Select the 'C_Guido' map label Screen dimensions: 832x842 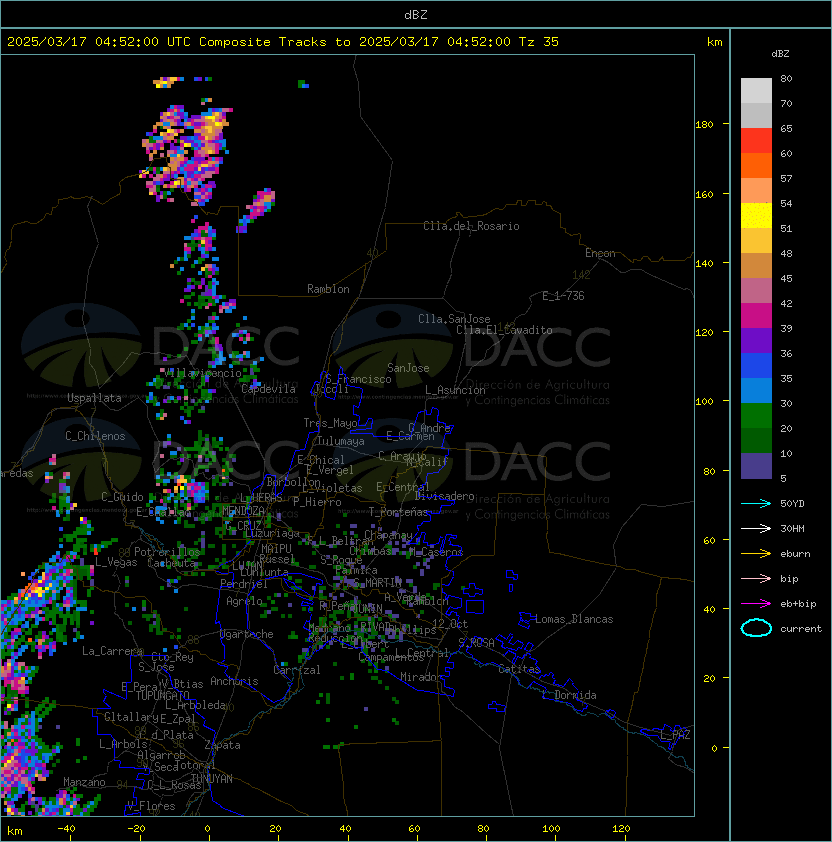[x=122, y=497]
